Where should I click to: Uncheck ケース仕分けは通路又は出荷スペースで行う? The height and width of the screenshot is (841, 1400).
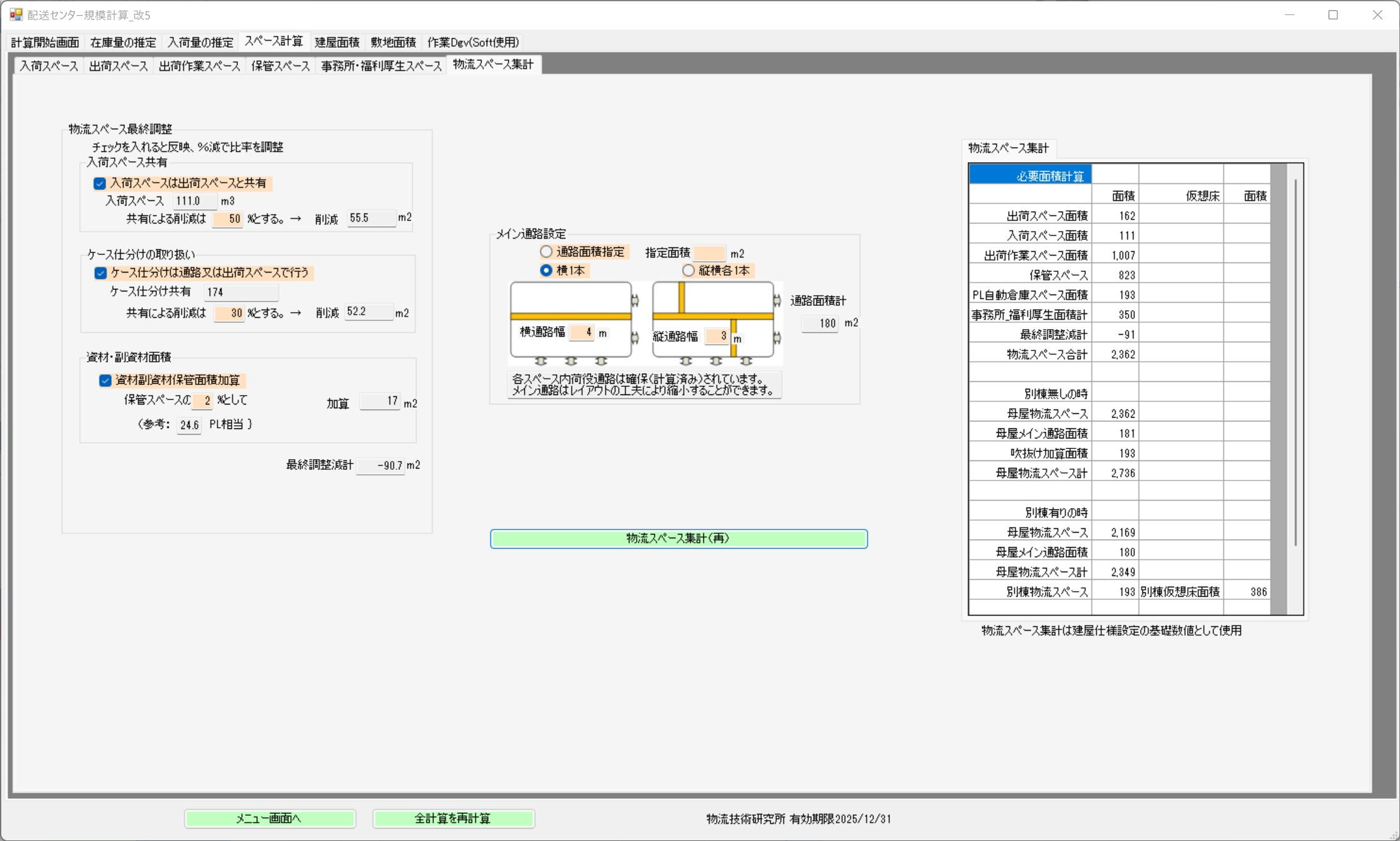pos(100,273)
